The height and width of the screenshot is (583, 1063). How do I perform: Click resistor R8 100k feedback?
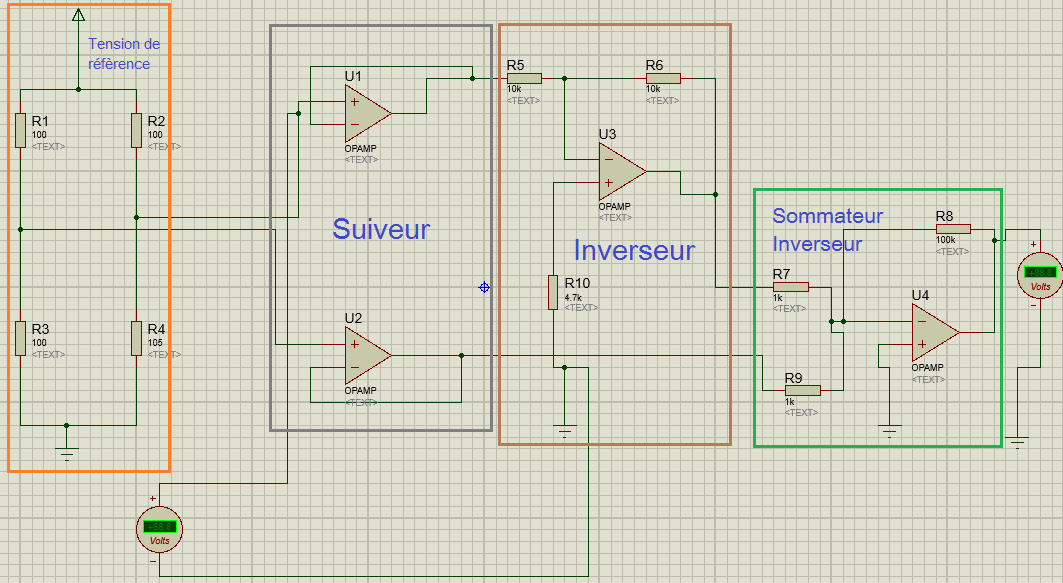click(x=953, y=229)
